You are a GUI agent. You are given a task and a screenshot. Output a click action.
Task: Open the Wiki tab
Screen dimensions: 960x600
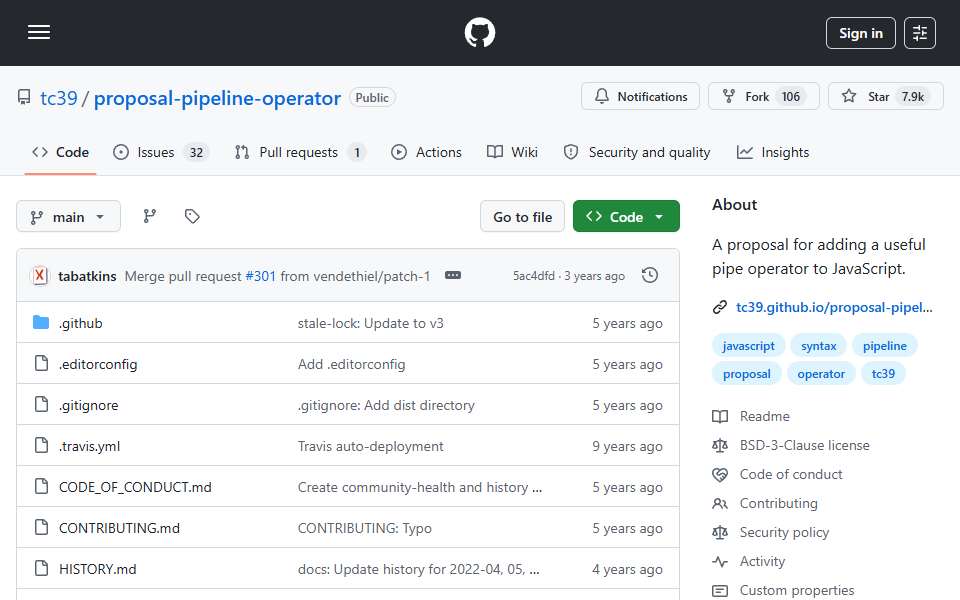pyautogui.click(x=512, y=152)
